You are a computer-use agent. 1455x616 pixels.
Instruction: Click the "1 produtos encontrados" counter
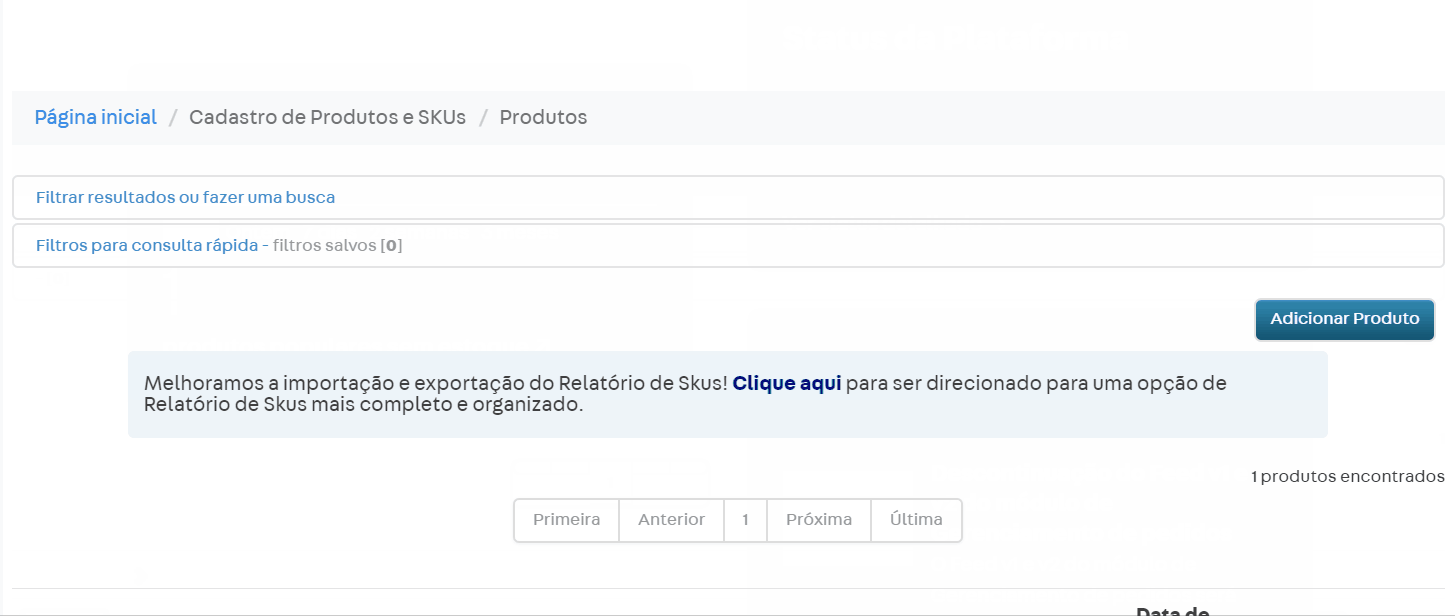click(1345, 476)
